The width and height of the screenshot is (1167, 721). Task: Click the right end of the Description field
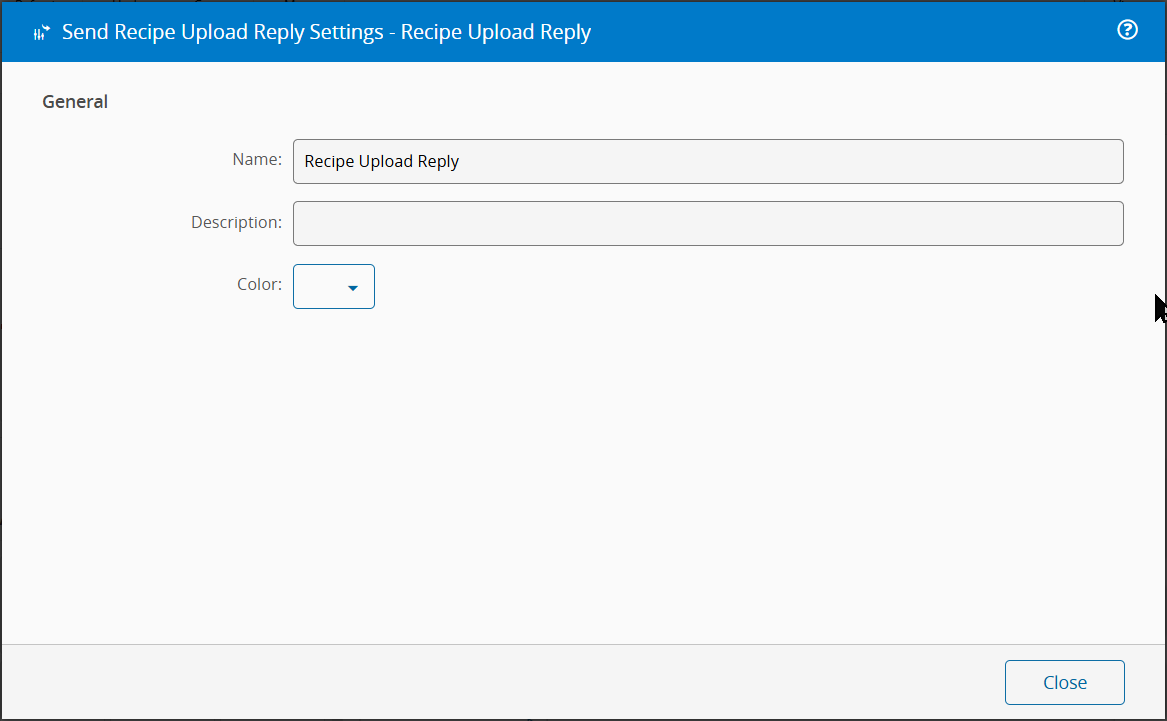1100,223
